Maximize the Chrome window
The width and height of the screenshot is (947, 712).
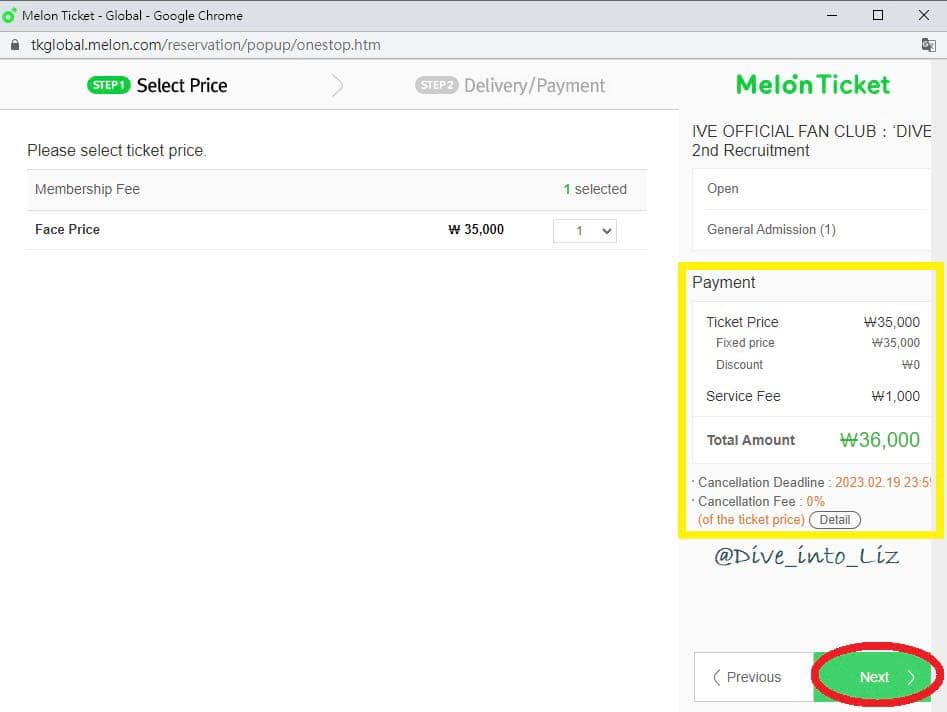point(878,15)
